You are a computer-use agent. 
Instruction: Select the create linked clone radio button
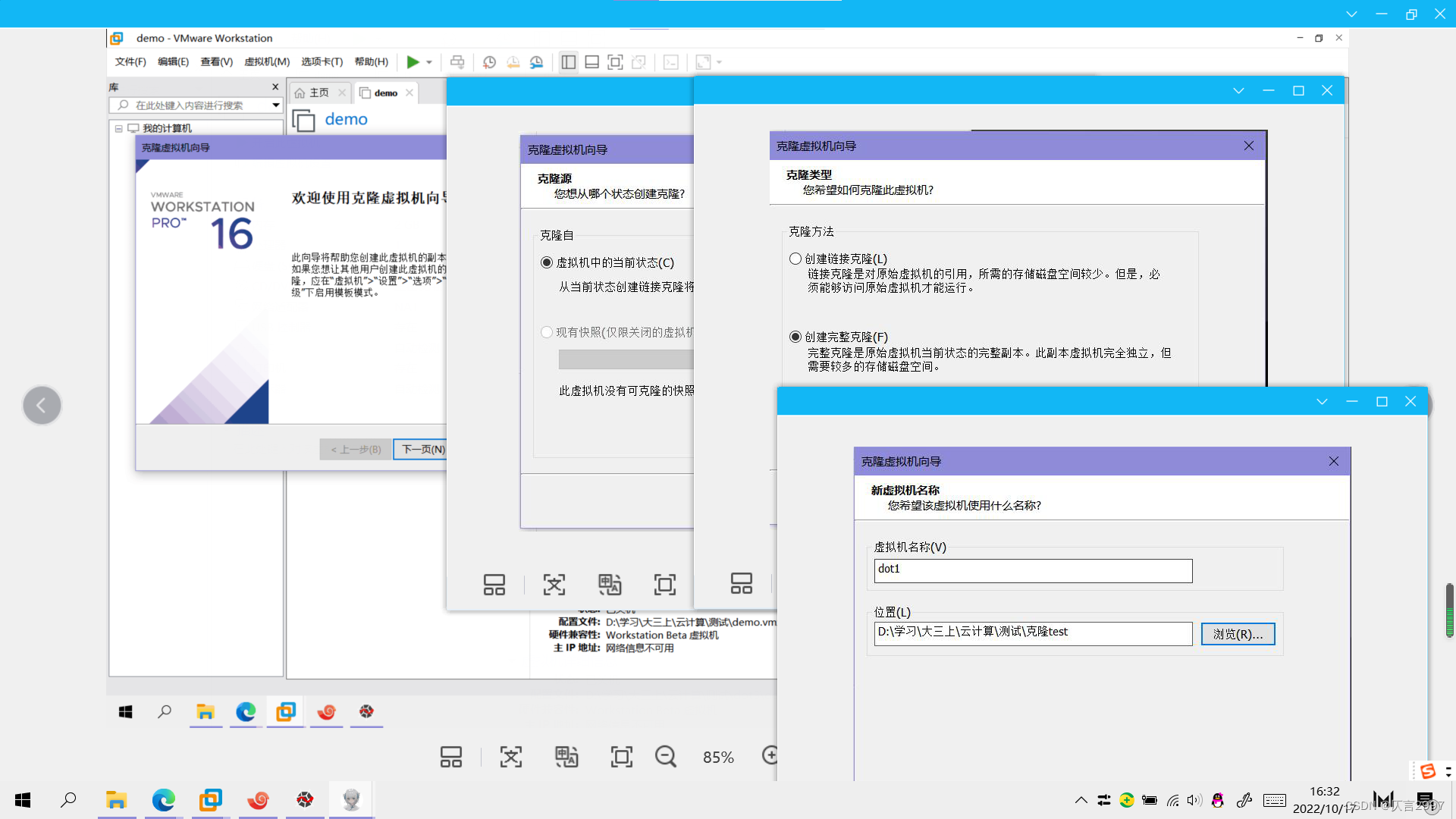(795, 259)
